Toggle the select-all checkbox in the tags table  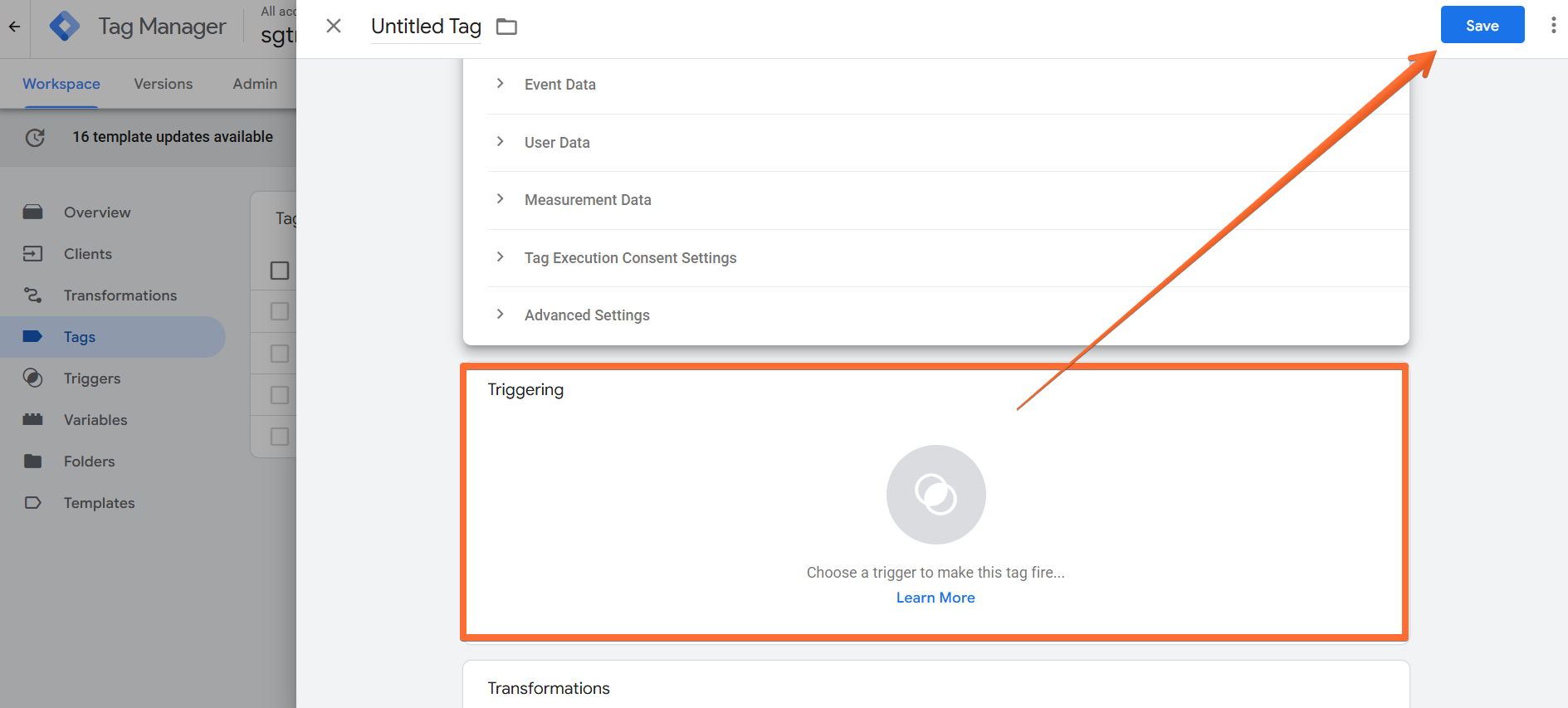(280, 271)
